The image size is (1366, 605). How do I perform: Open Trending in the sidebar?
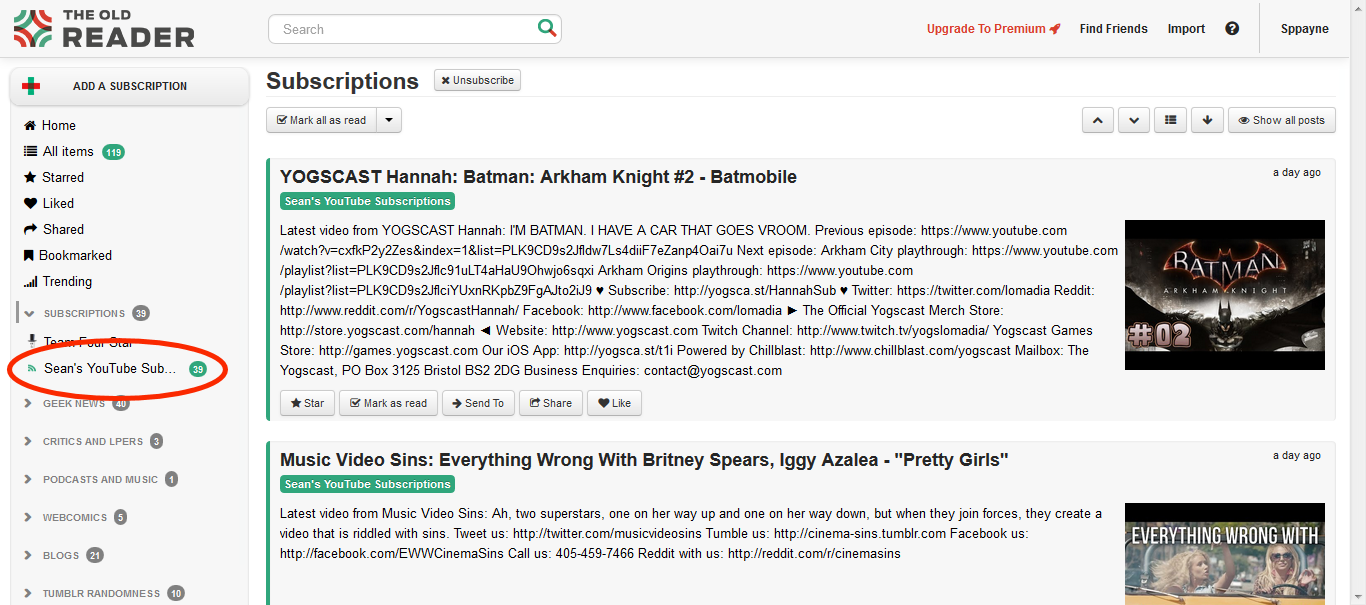click(x=58, y=281)
